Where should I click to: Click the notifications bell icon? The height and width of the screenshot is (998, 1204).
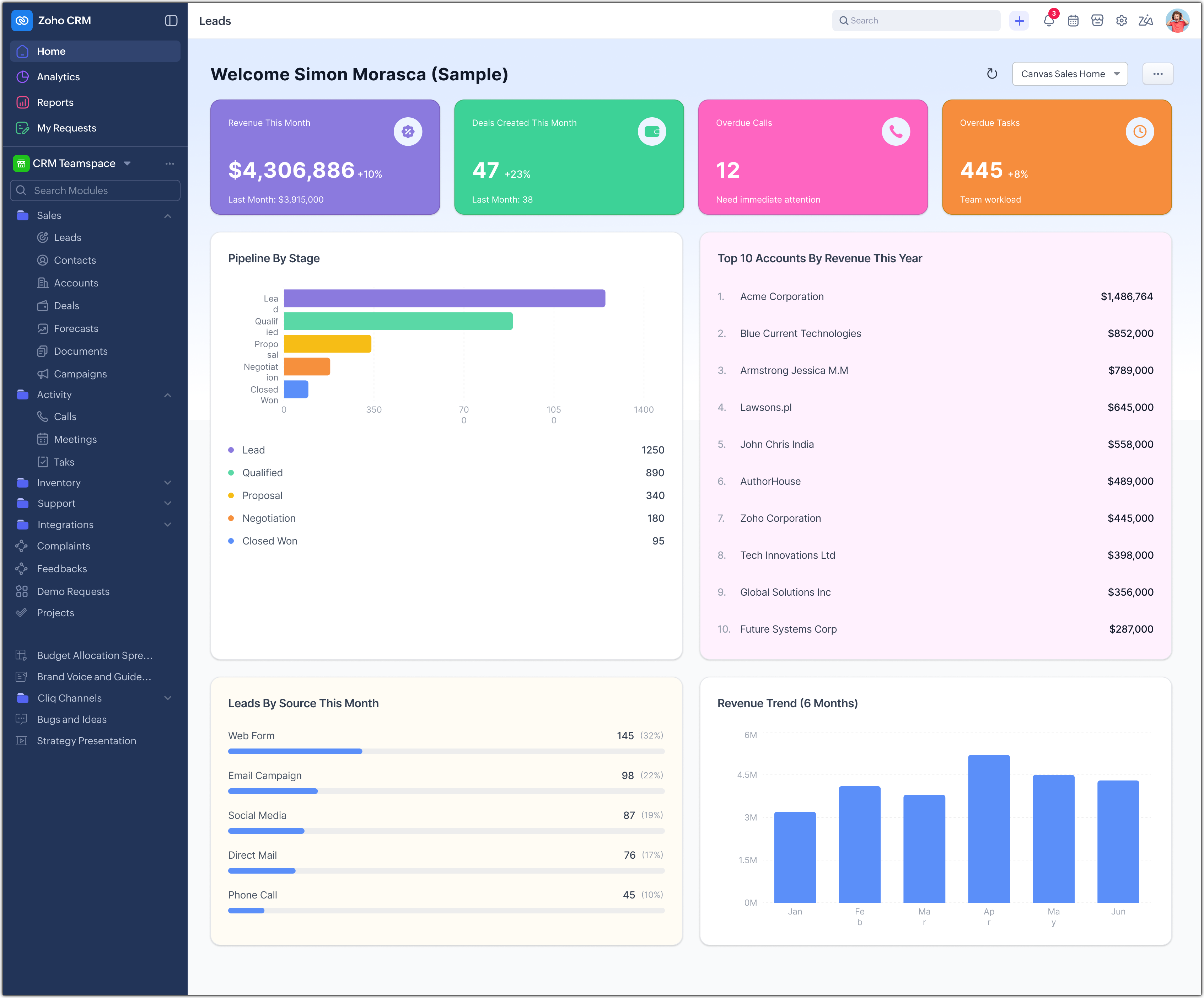click(1049, 21)
